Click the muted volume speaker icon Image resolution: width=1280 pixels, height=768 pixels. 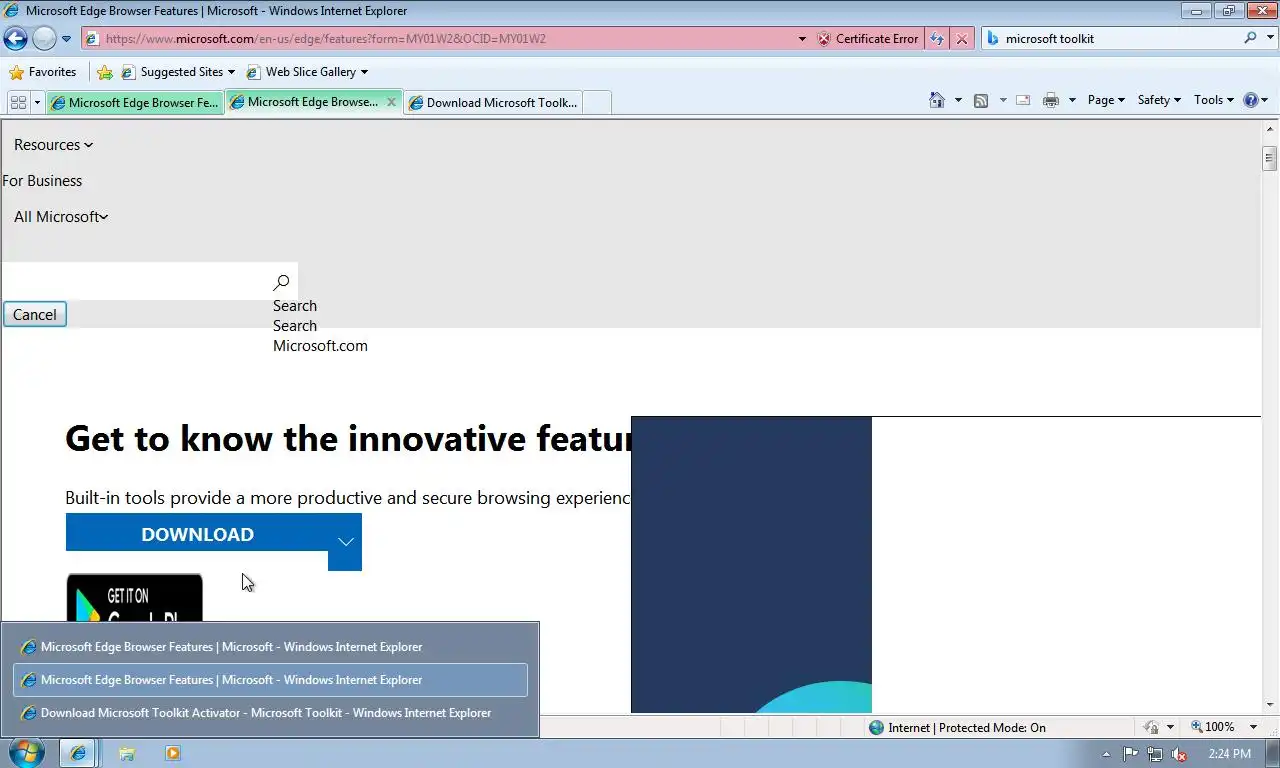(1179, 754)
